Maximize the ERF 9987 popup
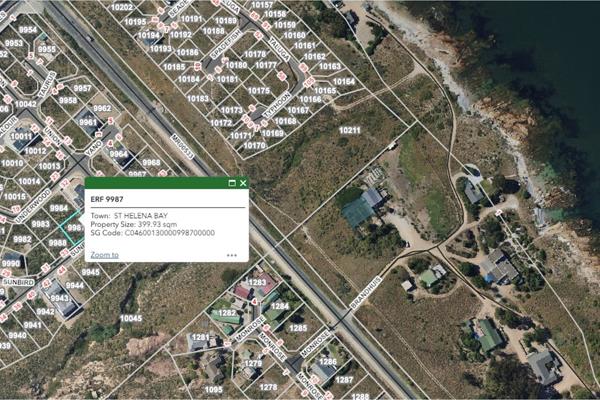Image resolution: width=600 pixels, height=400 pixels. pyautogui.click(x=232, y=183)
